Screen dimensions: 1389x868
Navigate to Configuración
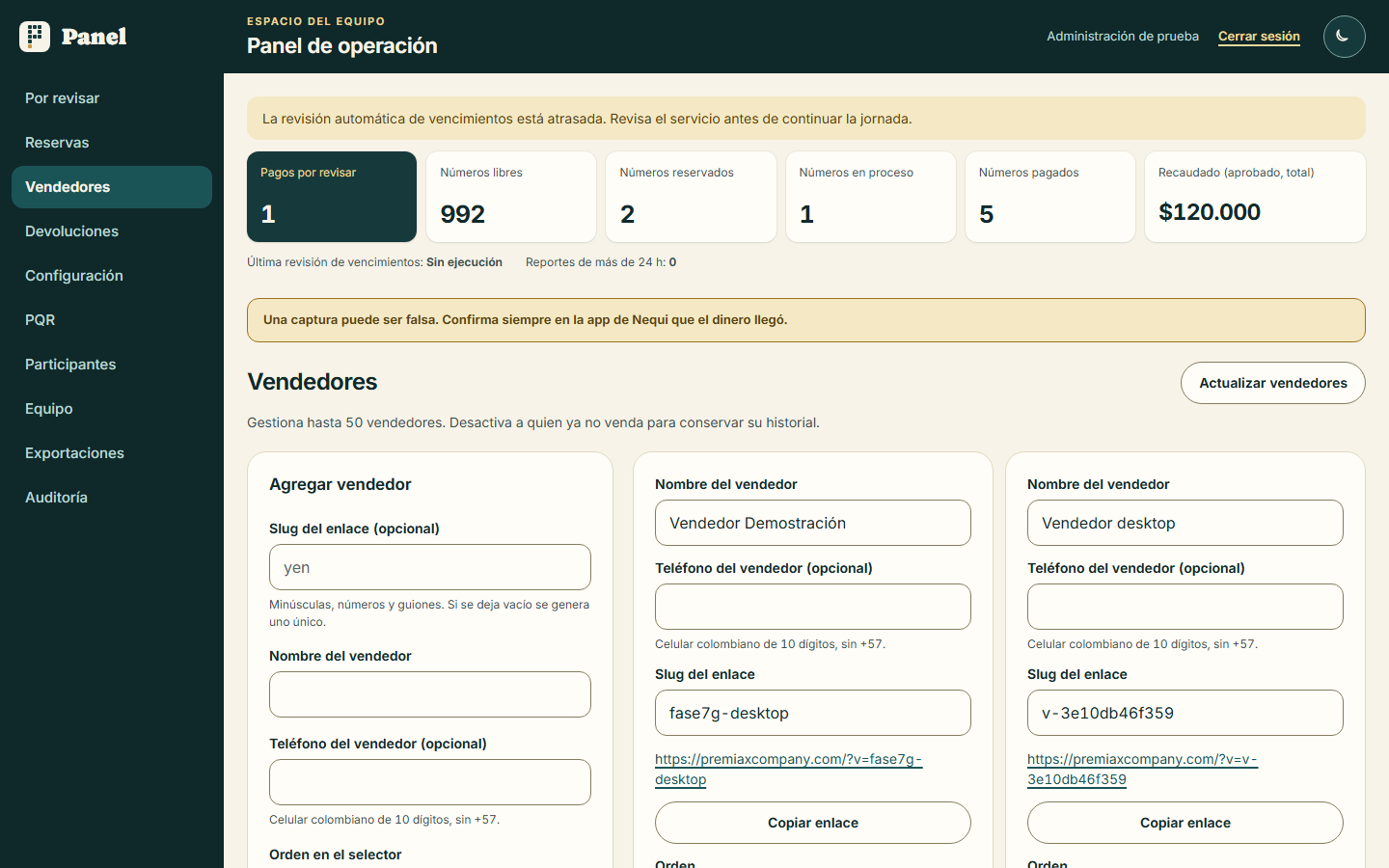[112, 276]
